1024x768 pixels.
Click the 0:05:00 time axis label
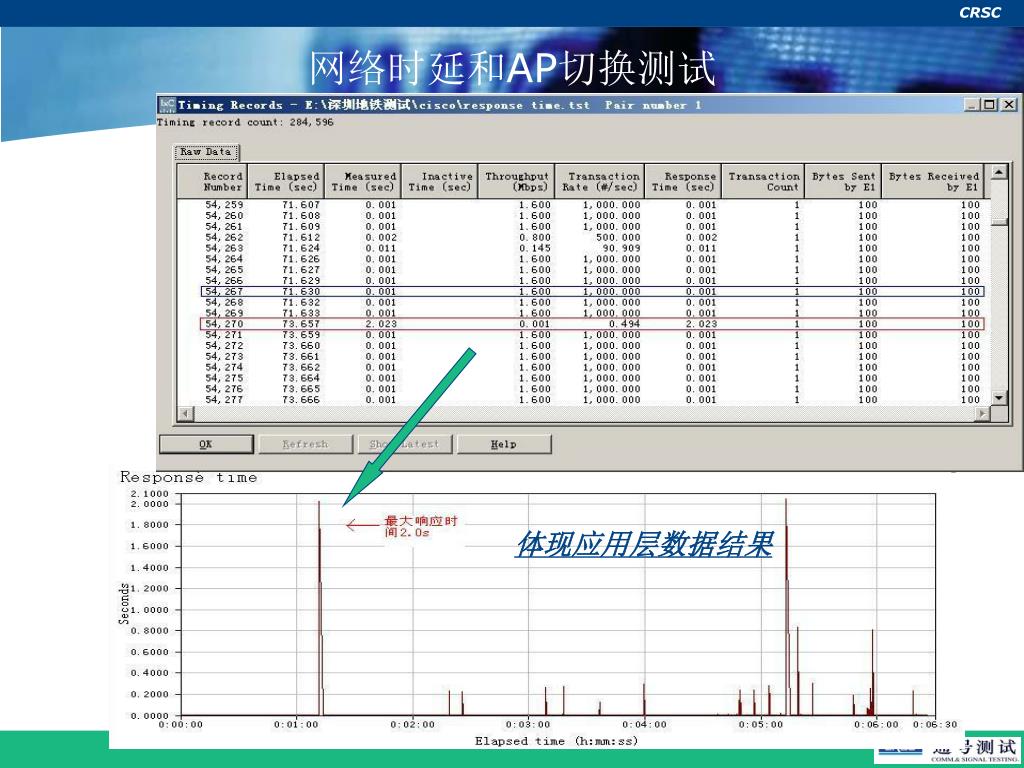[x=761, y=725]
